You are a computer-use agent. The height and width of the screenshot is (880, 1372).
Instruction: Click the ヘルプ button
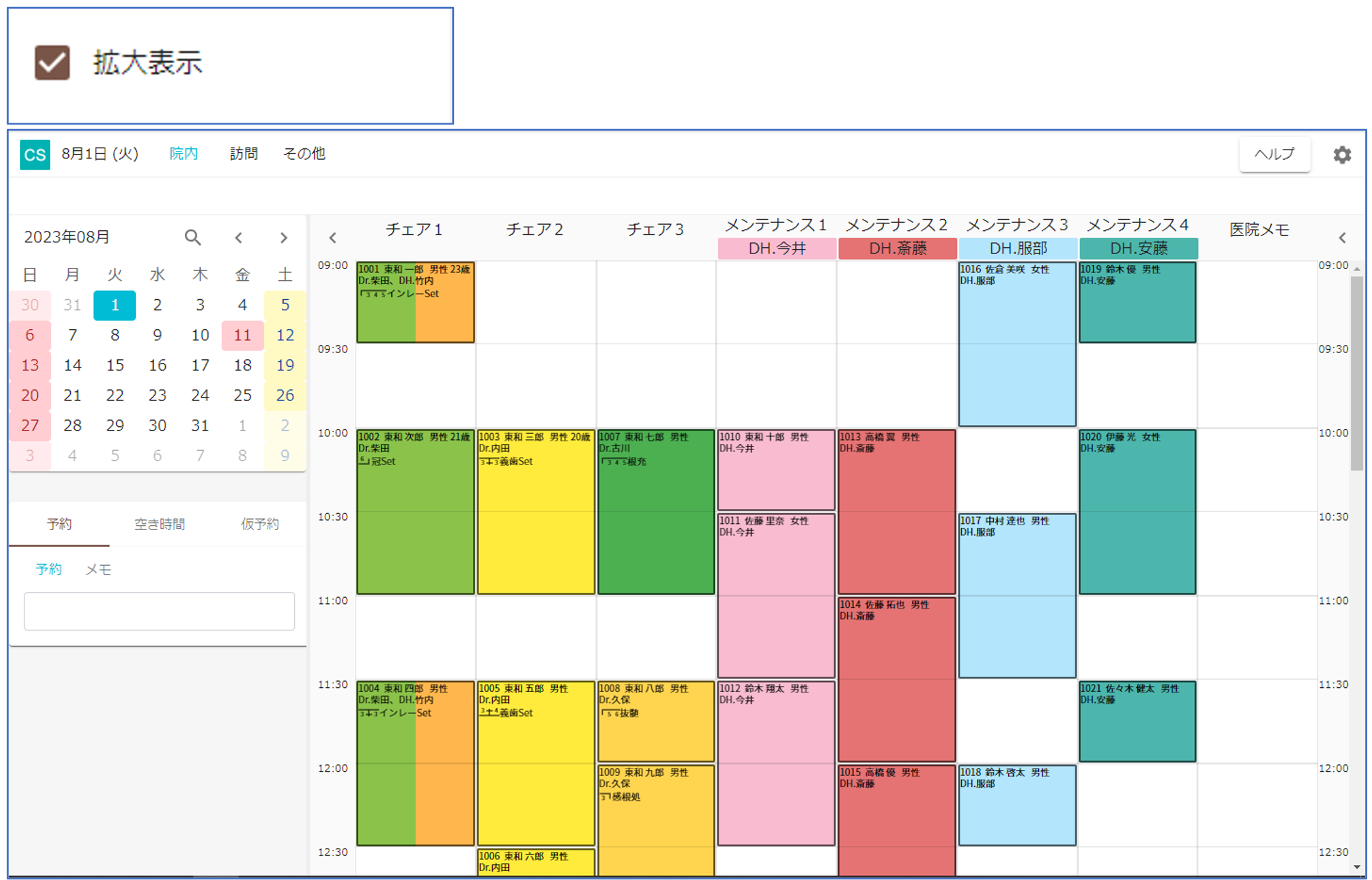[x=1274, y=154]
